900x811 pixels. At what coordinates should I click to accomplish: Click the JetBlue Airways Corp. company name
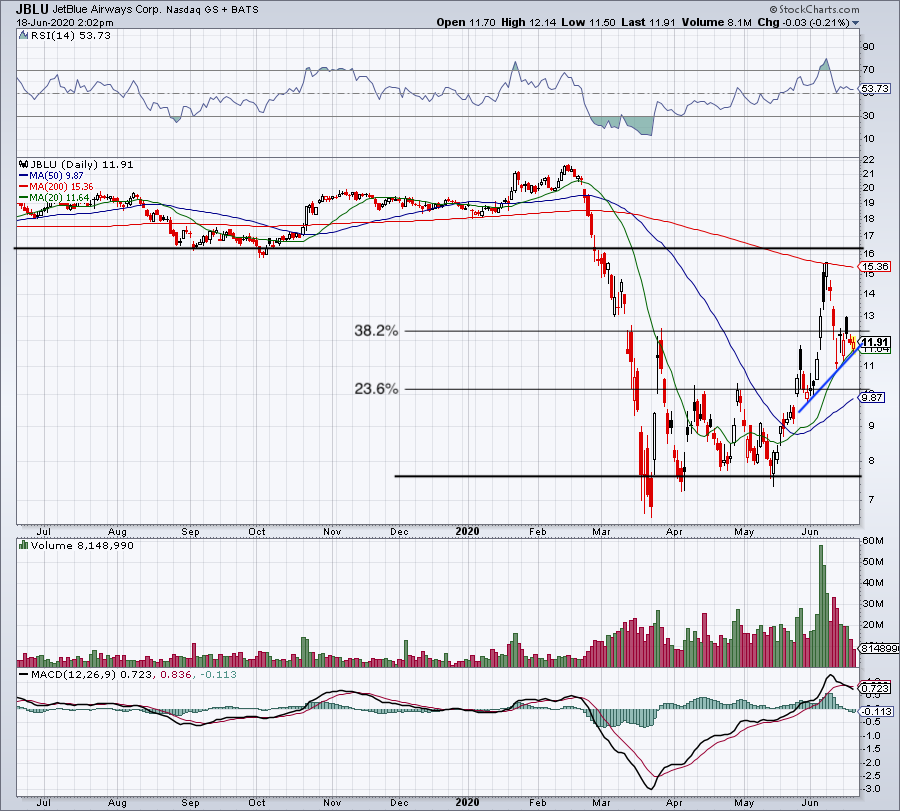coord(107,10)
